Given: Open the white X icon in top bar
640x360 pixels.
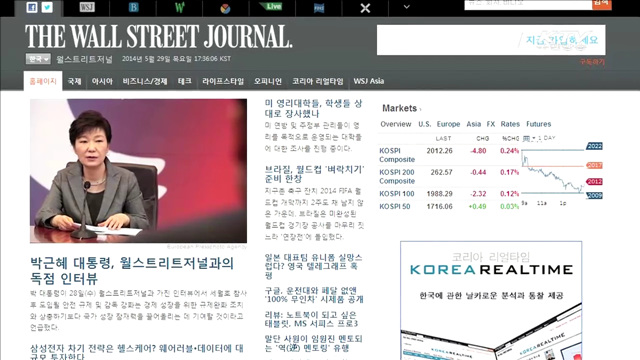Looking at the screenshot, I should coord(365,8).
